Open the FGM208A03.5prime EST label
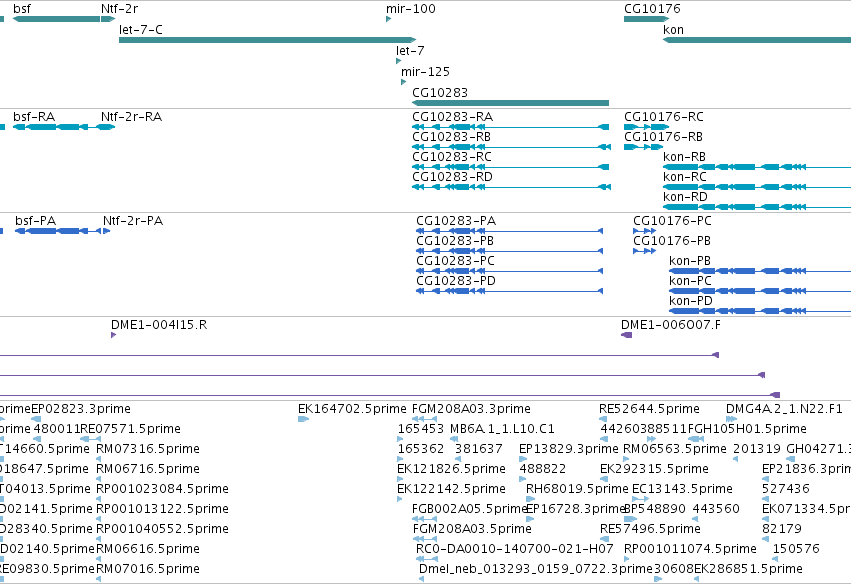This screenshot has width=851, height=584. 472,529
